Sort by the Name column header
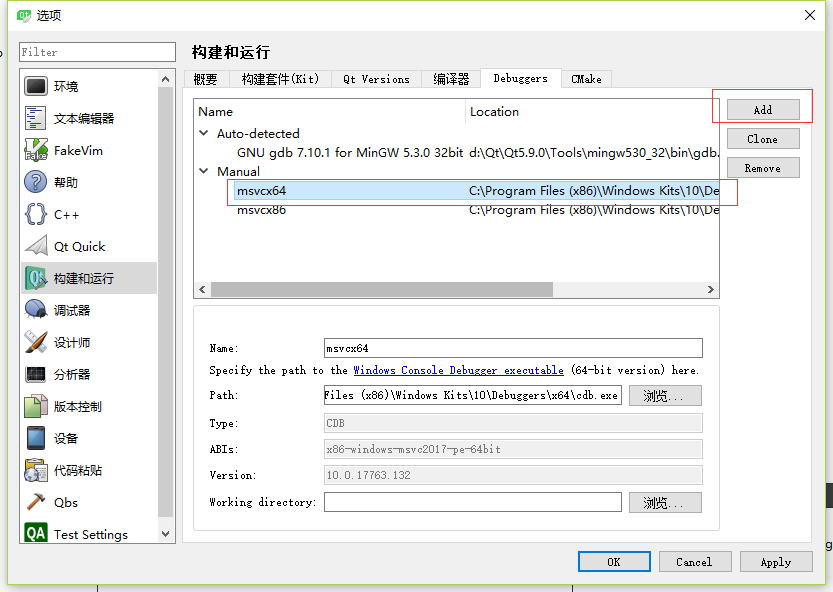The height and width of the screenshot is (592, 833). (330, 112)
